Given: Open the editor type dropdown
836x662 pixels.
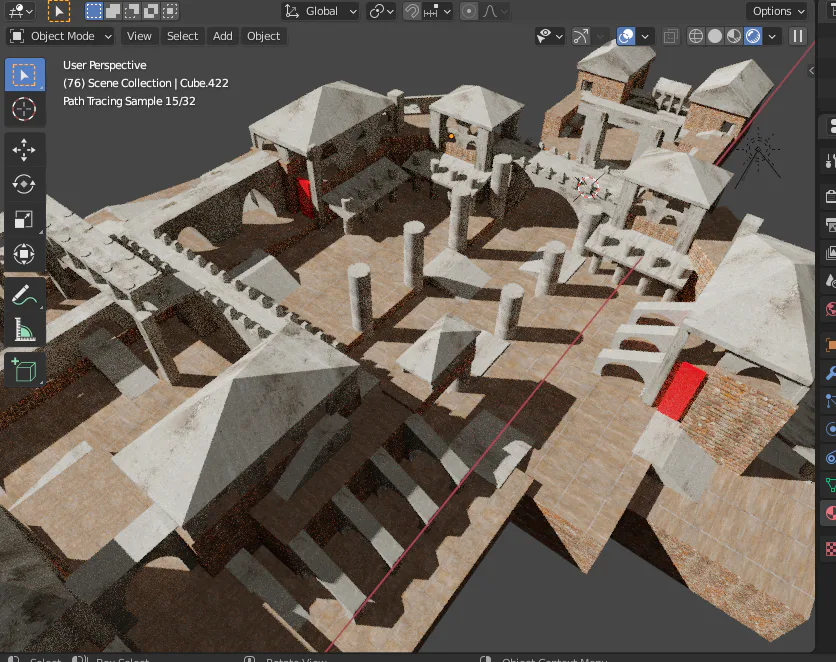Looking at the screenshot, I should pyautogui.click(x=20, y=11).
